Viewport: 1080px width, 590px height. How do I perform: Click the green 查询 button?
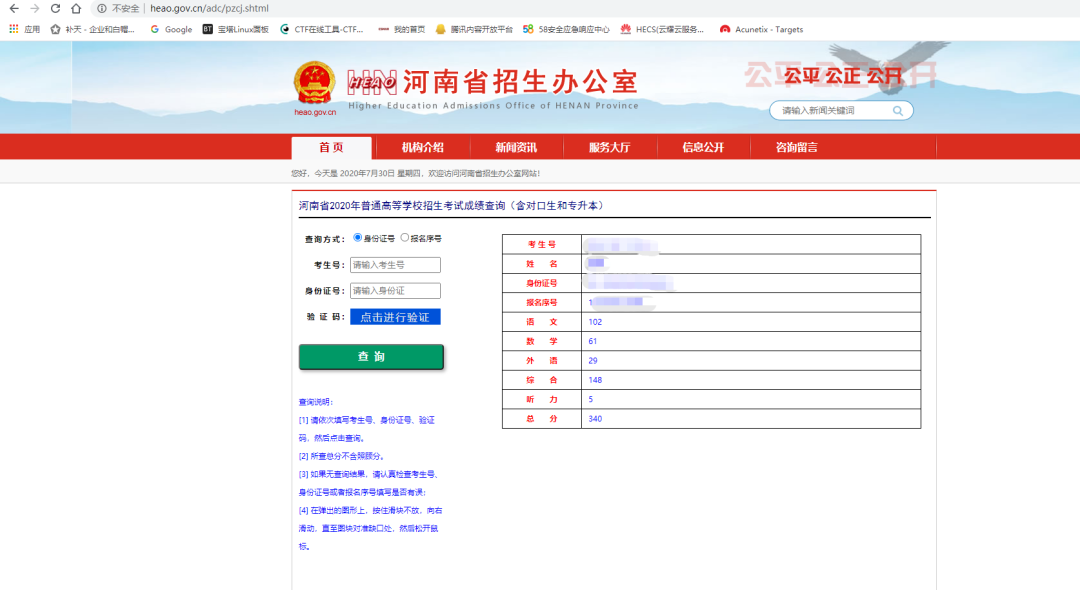[371, 357]
